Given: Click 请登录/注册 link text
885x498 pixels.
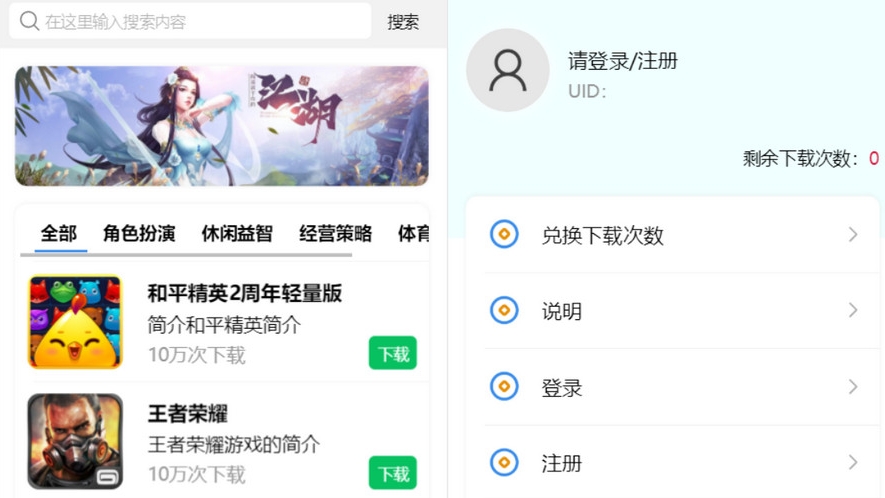Looking at the screenshot, I should pos(623,61).
